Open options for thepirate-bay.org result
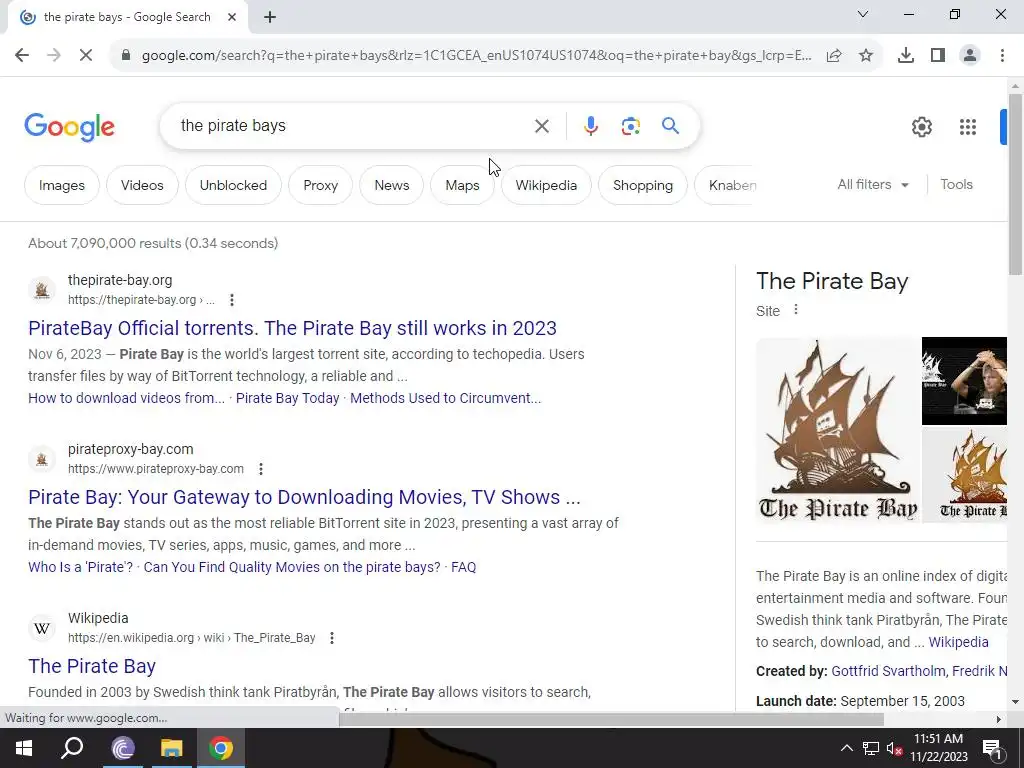This screenshot has height=768, width=1024. [232, 300]
